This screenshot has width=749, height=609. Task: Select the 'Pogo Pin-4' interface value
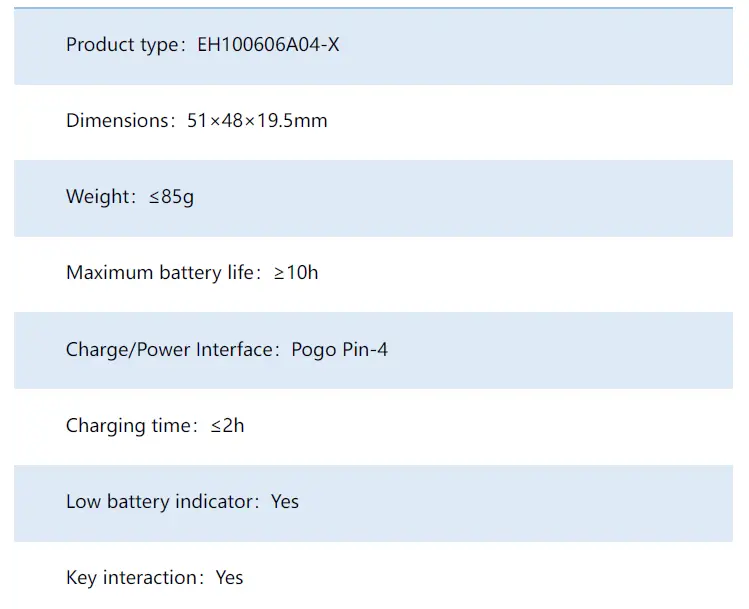point(340,350)
